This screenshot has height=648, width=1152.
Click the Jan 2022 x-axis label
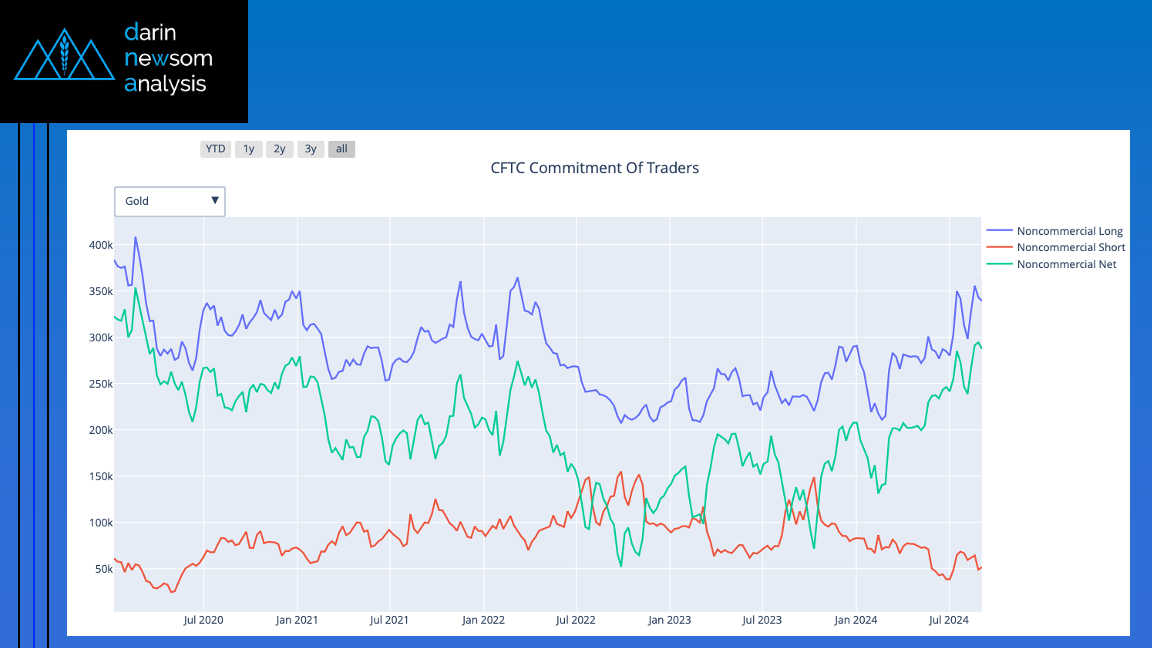(483, 620)
